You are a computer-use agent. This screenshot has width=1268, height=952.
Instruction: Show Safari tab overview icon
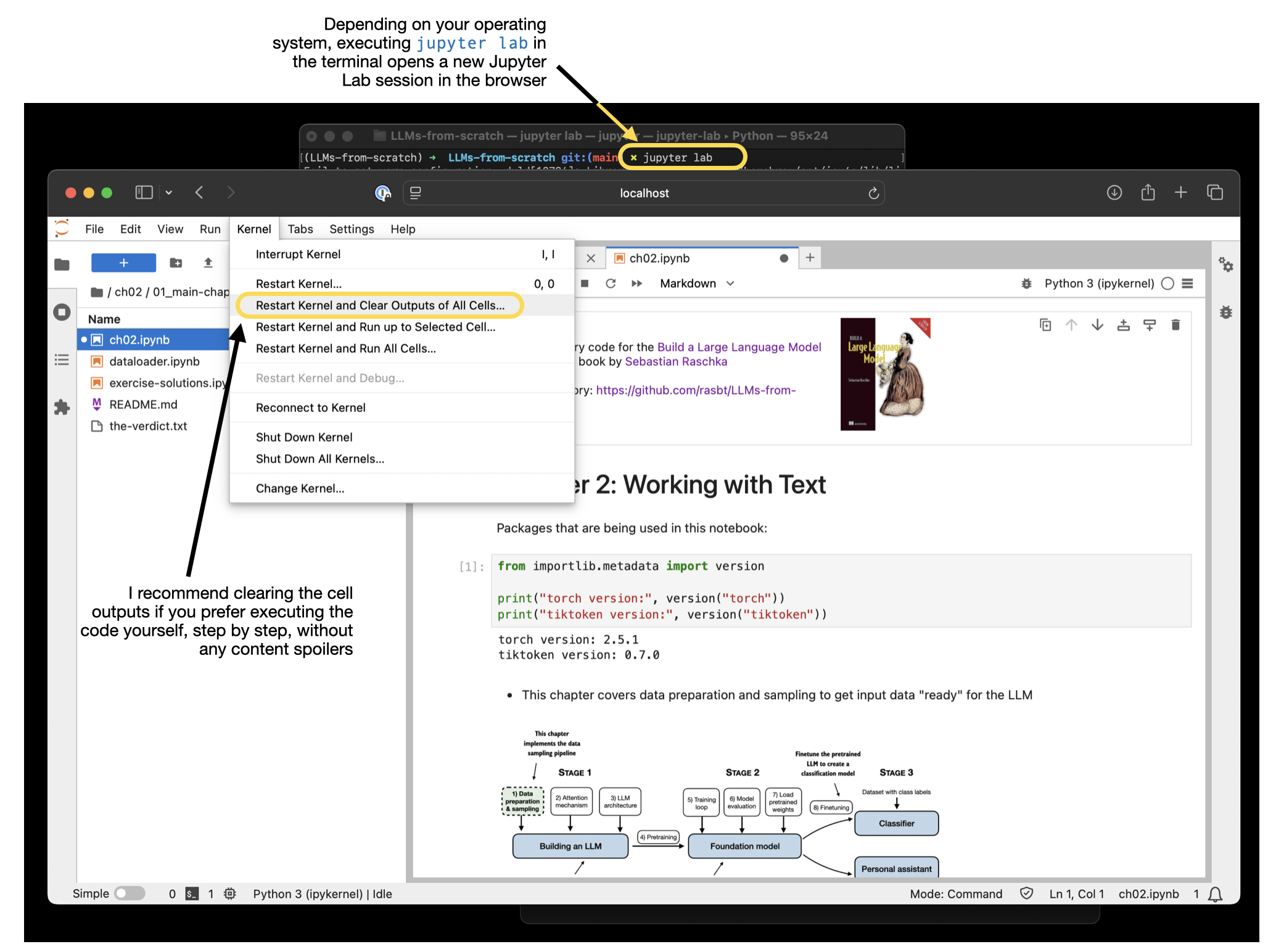pos(1215,192)
